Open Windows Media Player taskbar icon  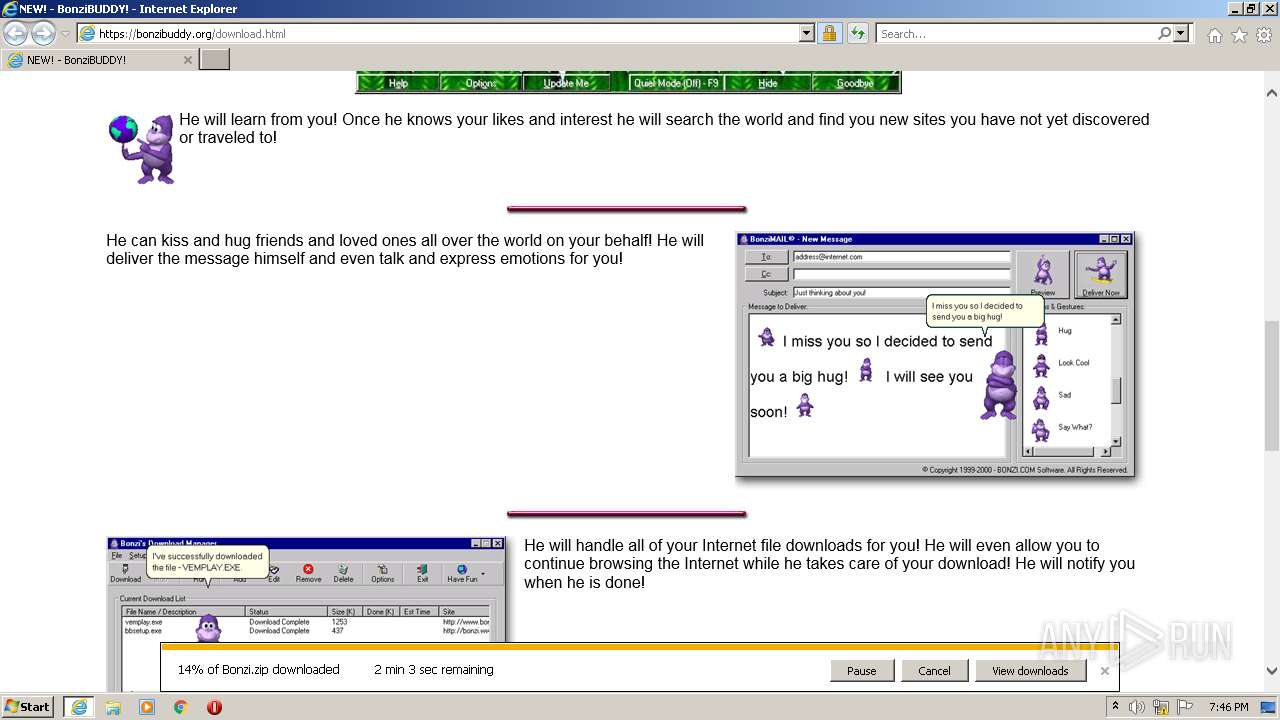click(147, 707)
